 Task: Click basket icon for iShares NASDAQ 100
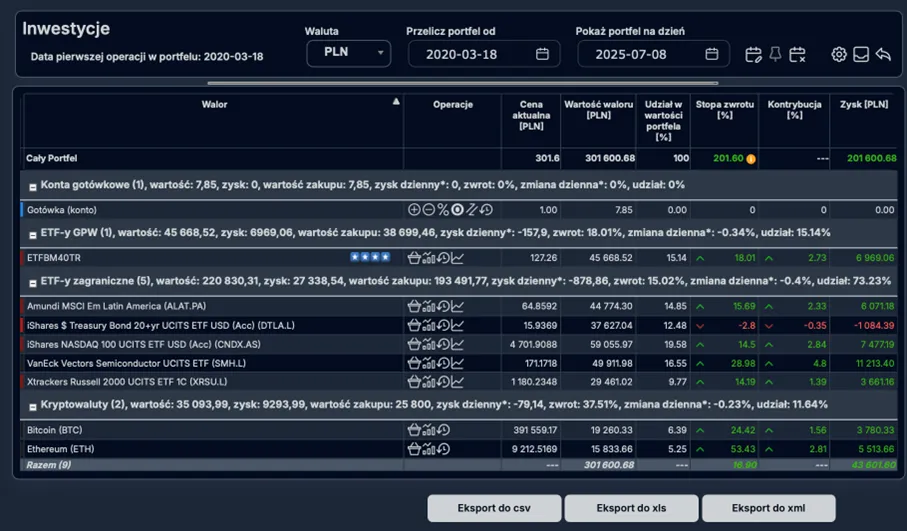[x=414, y=345]
